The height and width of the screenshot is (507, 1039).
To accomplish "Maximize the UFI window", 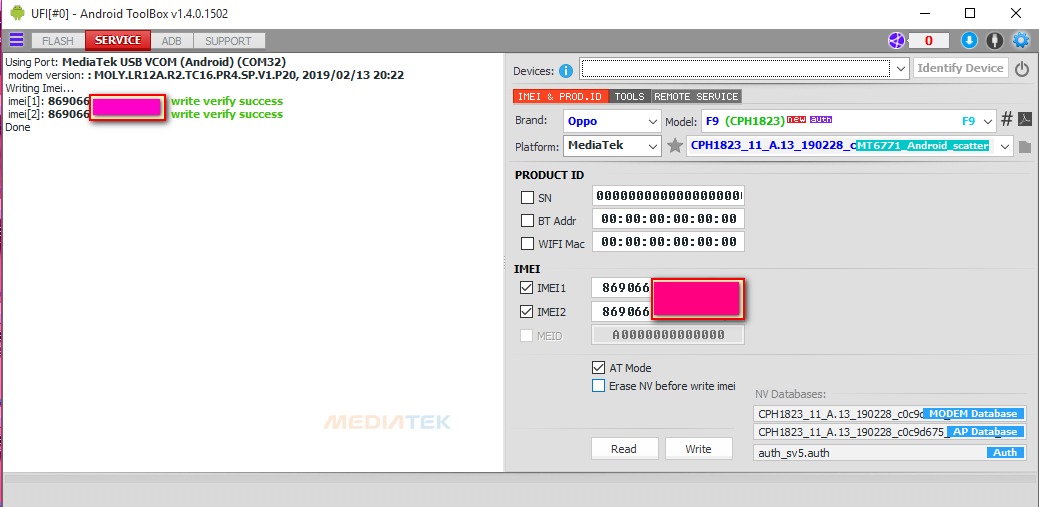I will tap(970, 13).
